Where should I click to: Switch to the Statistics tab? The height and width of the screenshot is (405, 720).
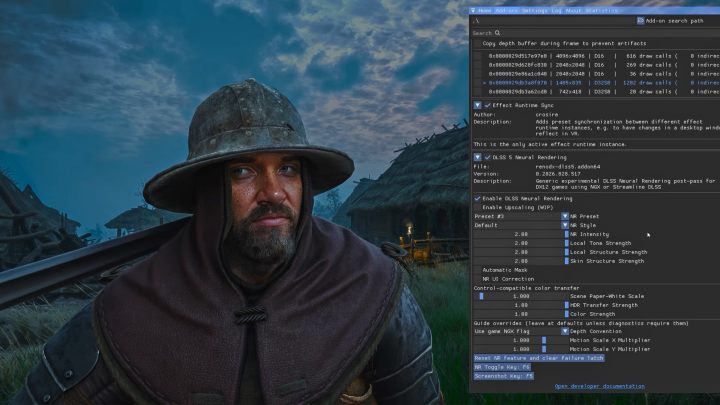click(x=601, y=11)
